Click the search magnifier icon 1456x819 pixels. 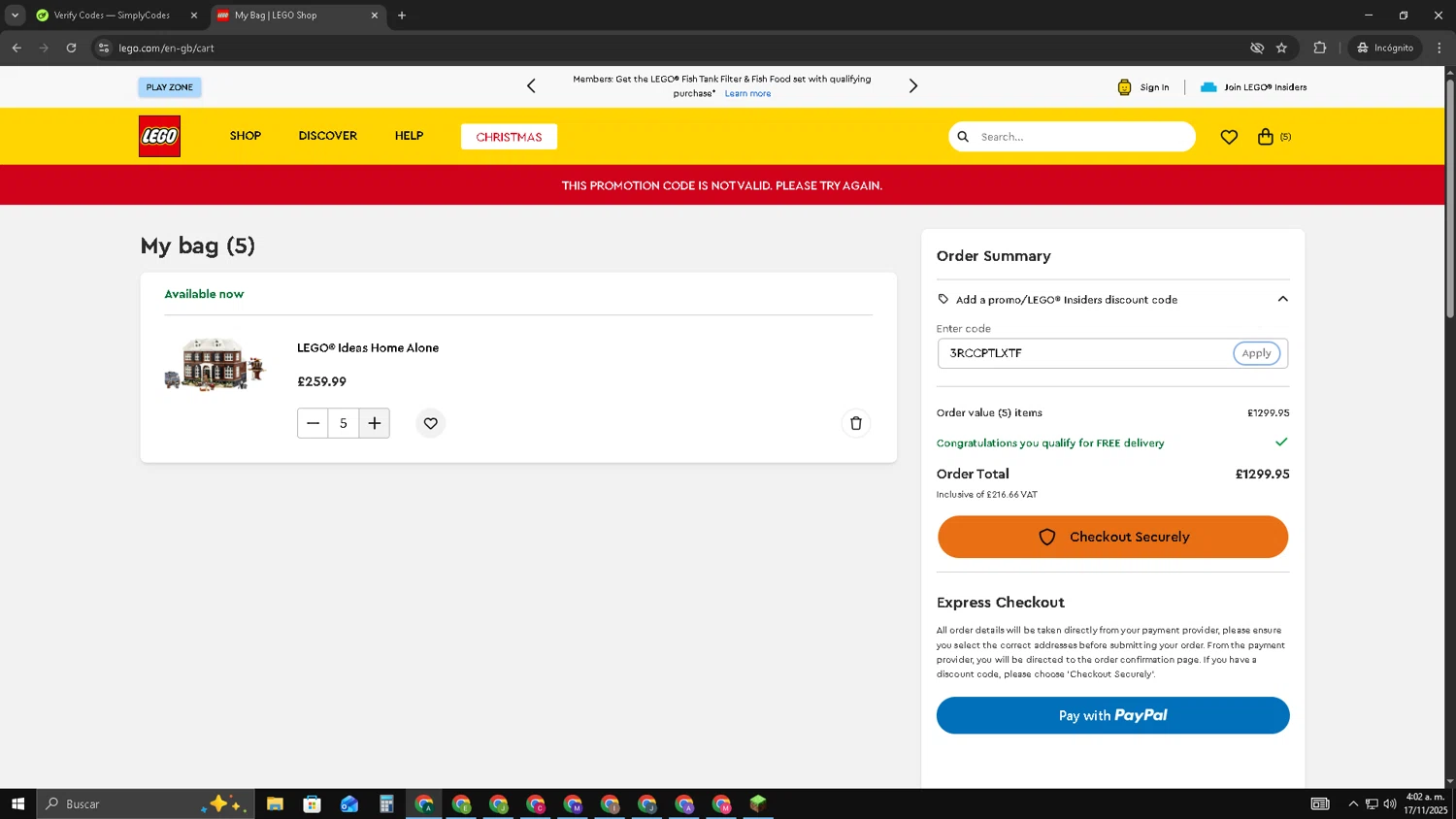[963, 137]
